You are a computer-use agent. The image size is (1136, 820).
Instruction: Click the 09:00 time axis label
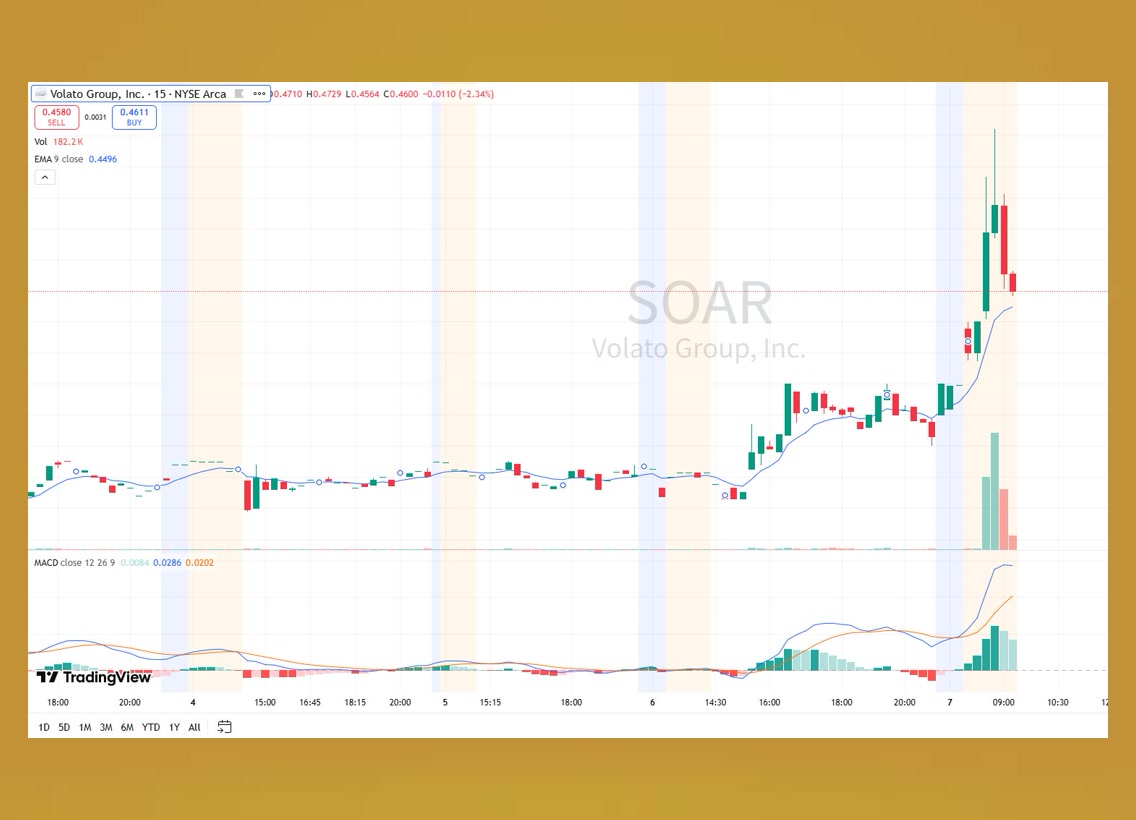[1003, 702]
